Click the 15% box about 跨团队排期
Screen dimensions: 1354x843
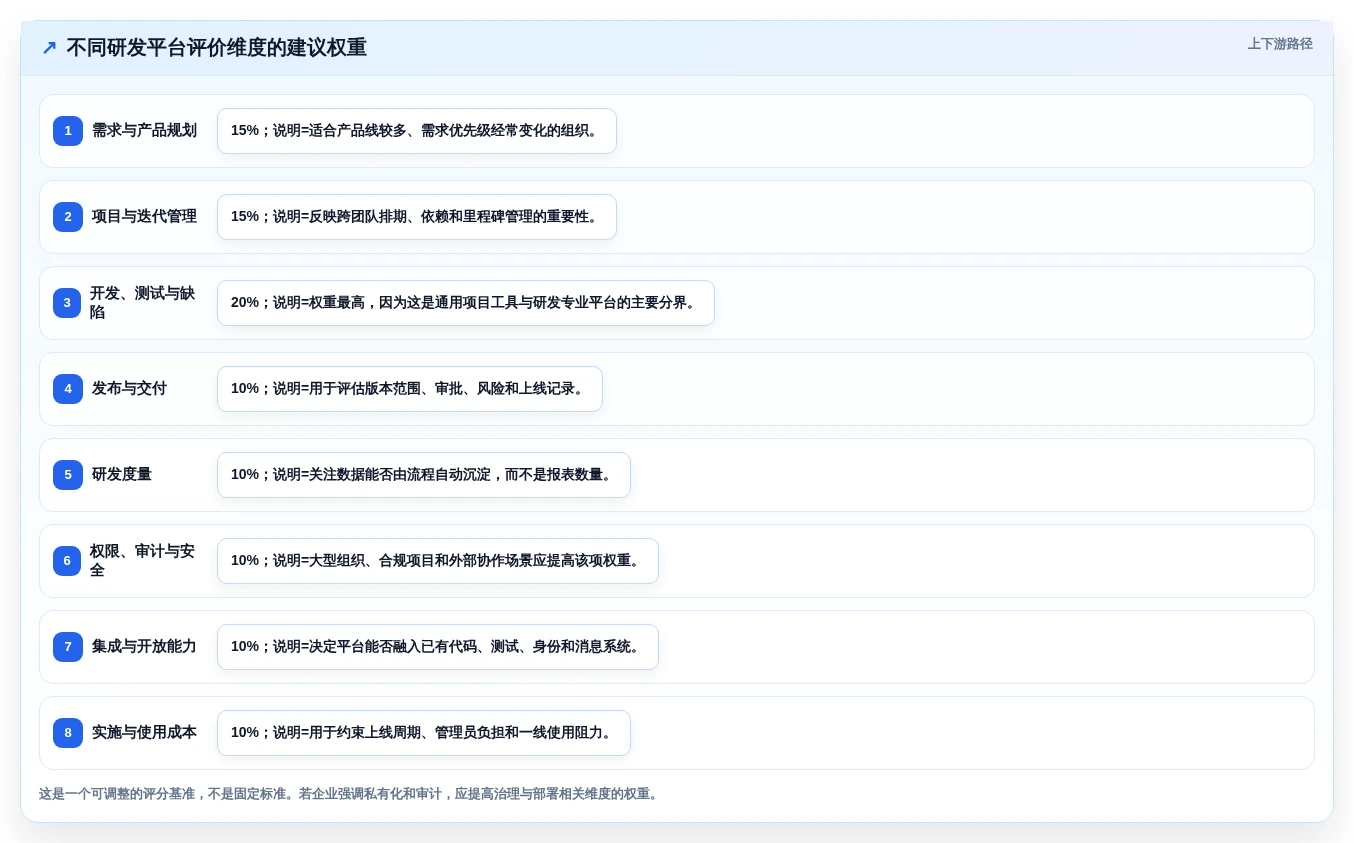click(x=417, y=217)
